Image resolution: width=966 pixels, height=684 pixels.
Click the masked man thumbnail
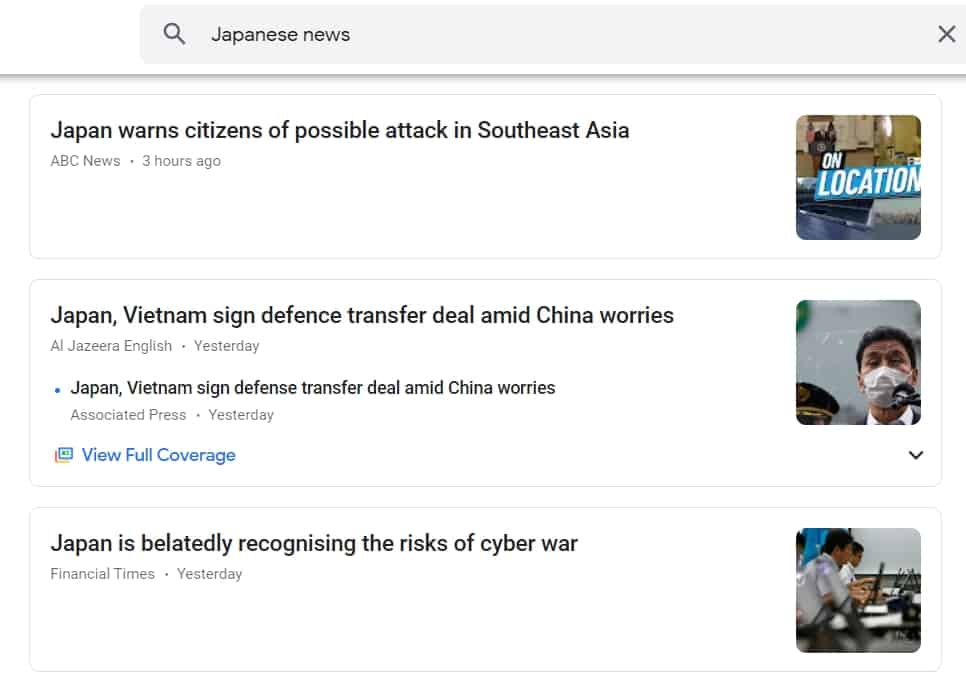point(858,362)
